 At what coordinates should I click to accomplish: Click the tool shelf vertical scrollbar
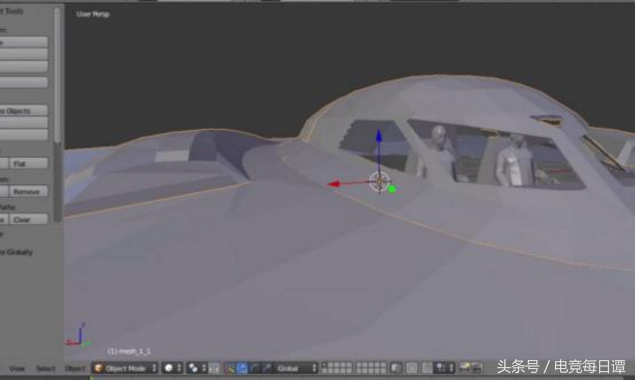58,75
